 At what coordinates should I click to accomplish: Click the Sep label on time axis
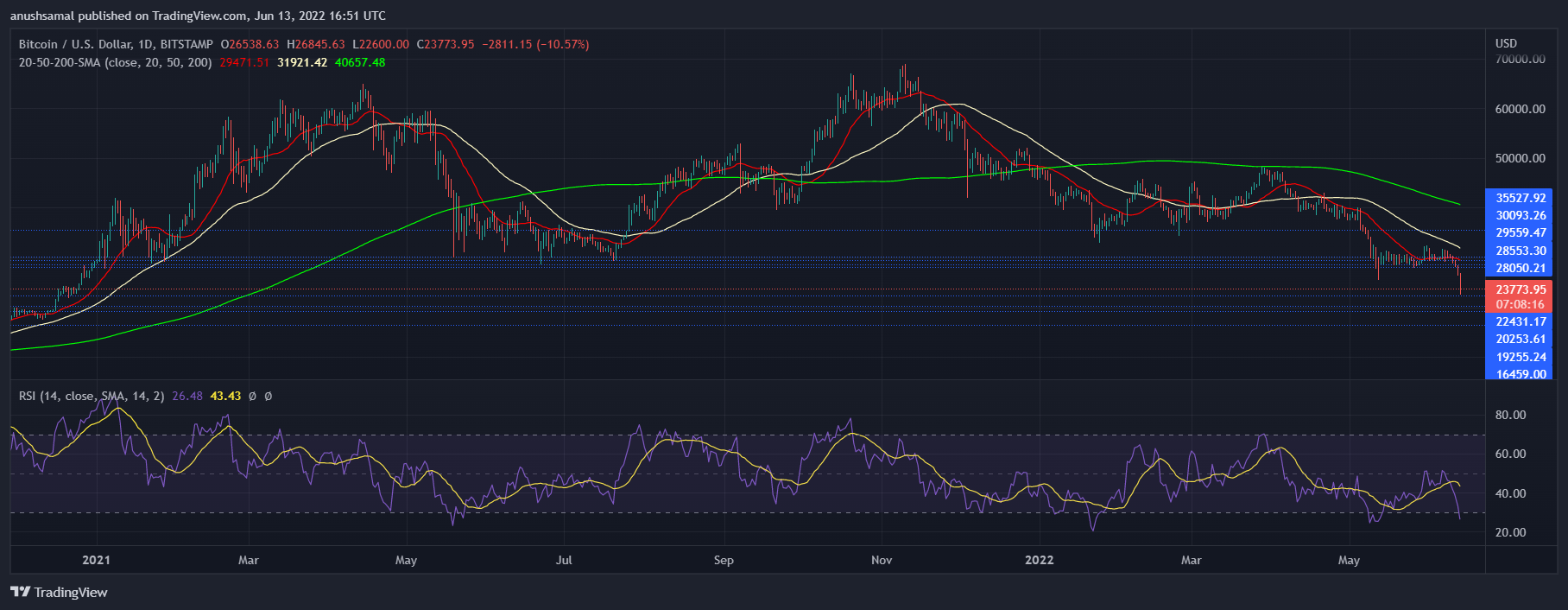pyautogui.click(x=724, y=560)
